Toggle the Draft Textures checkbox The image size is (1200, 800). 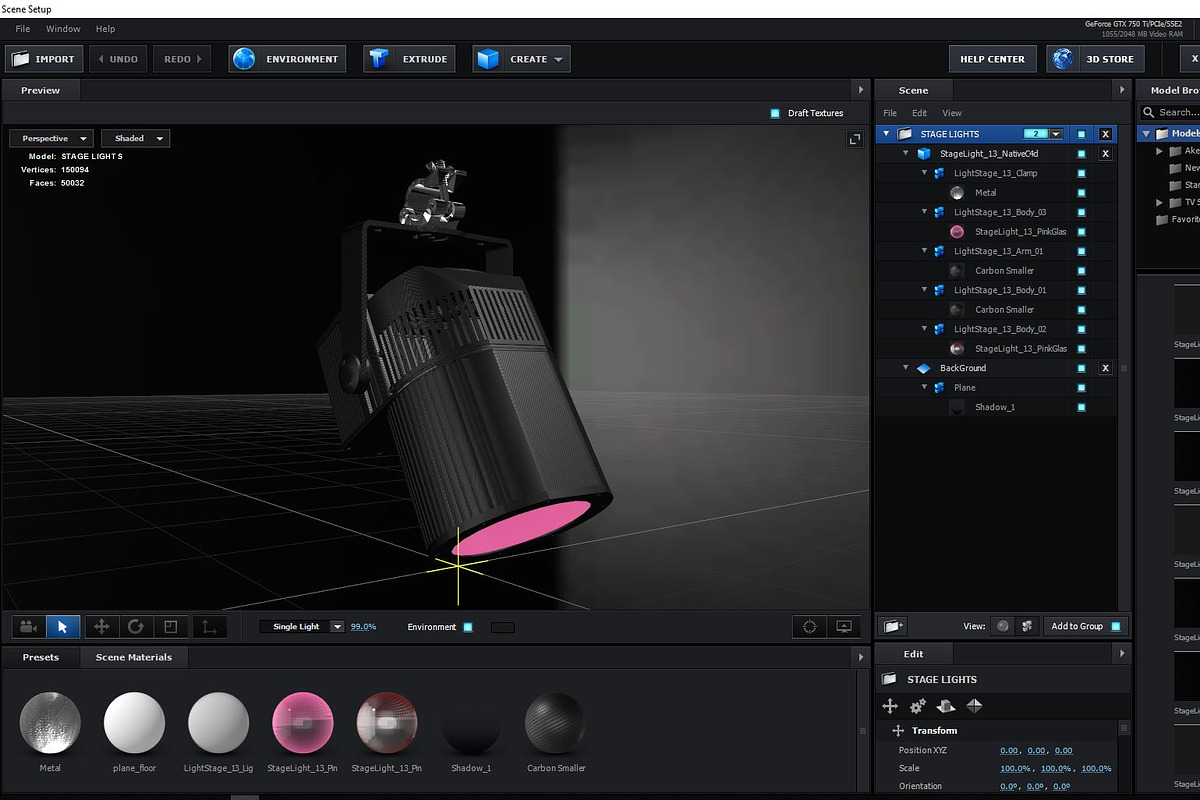click(775, 113)
